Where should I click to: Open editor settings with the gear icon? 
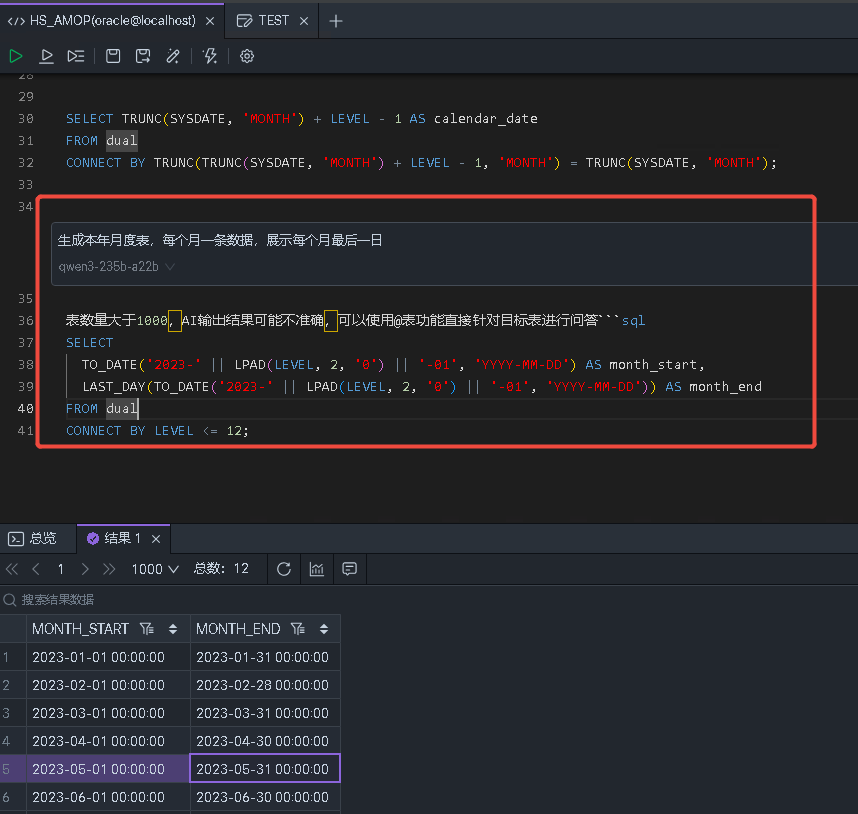pyautogui.click(x=247, y=56)
